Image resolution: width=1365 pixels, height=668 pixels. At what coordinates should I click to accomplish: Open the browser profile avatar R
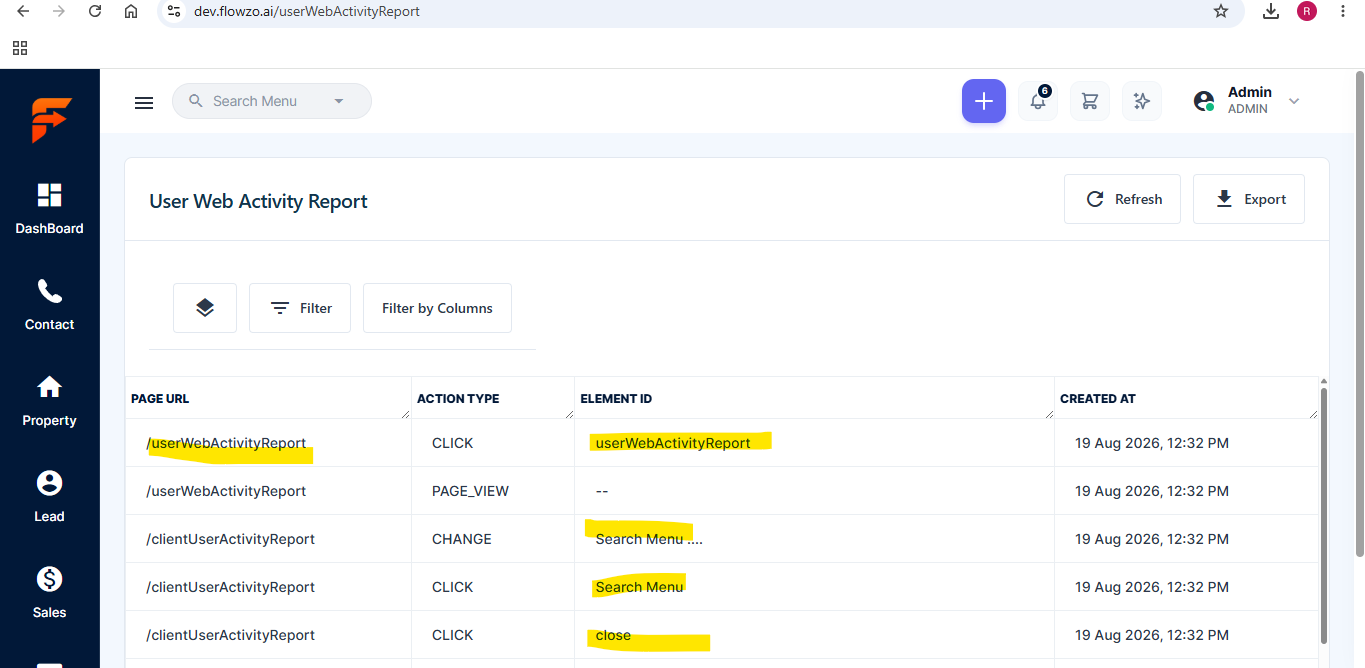point(1306,11)
